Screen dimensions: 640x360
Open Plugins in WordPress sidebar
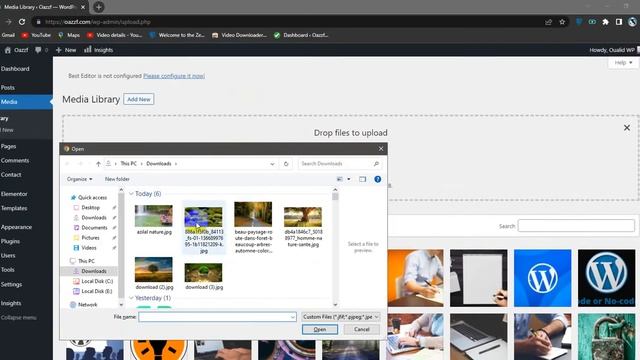[10, 241]
